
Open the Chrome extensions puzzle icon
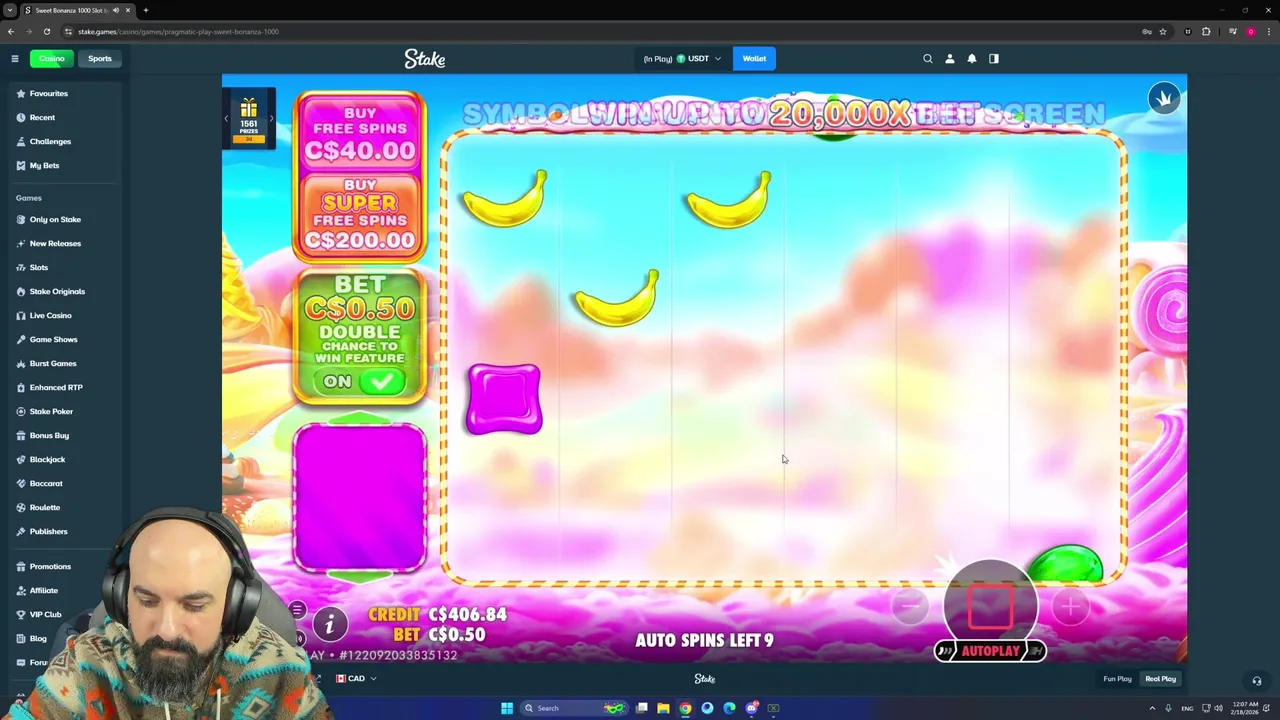click(1206, 31)
